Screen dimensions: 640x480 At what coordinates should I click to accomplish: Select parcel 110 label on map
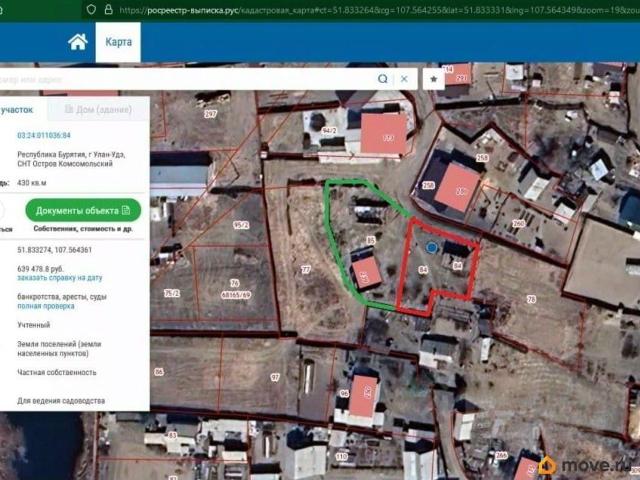click(341, 457)
